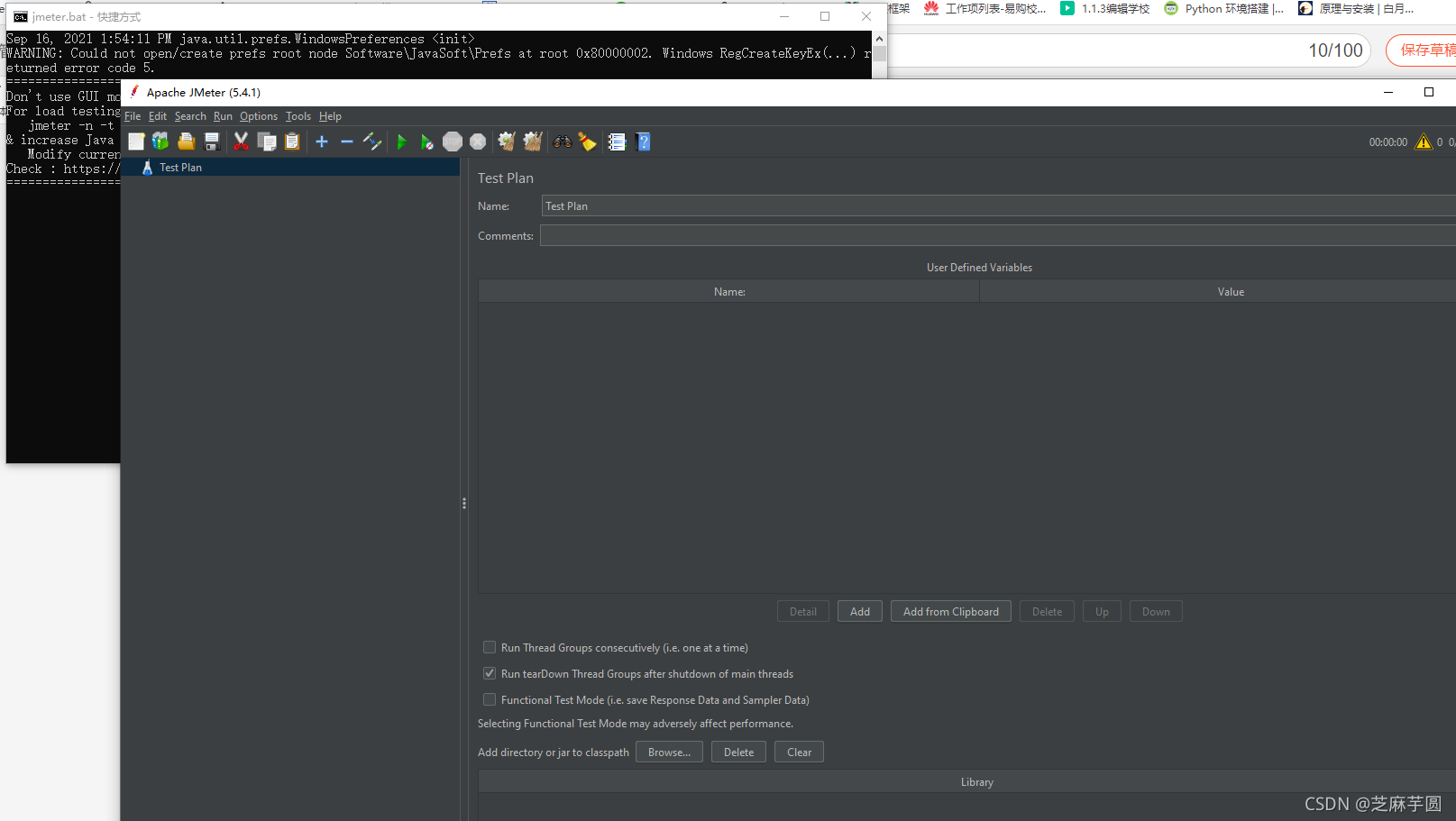Click the Down button
Screen dimensions: 1456x821
[1156, 612]
